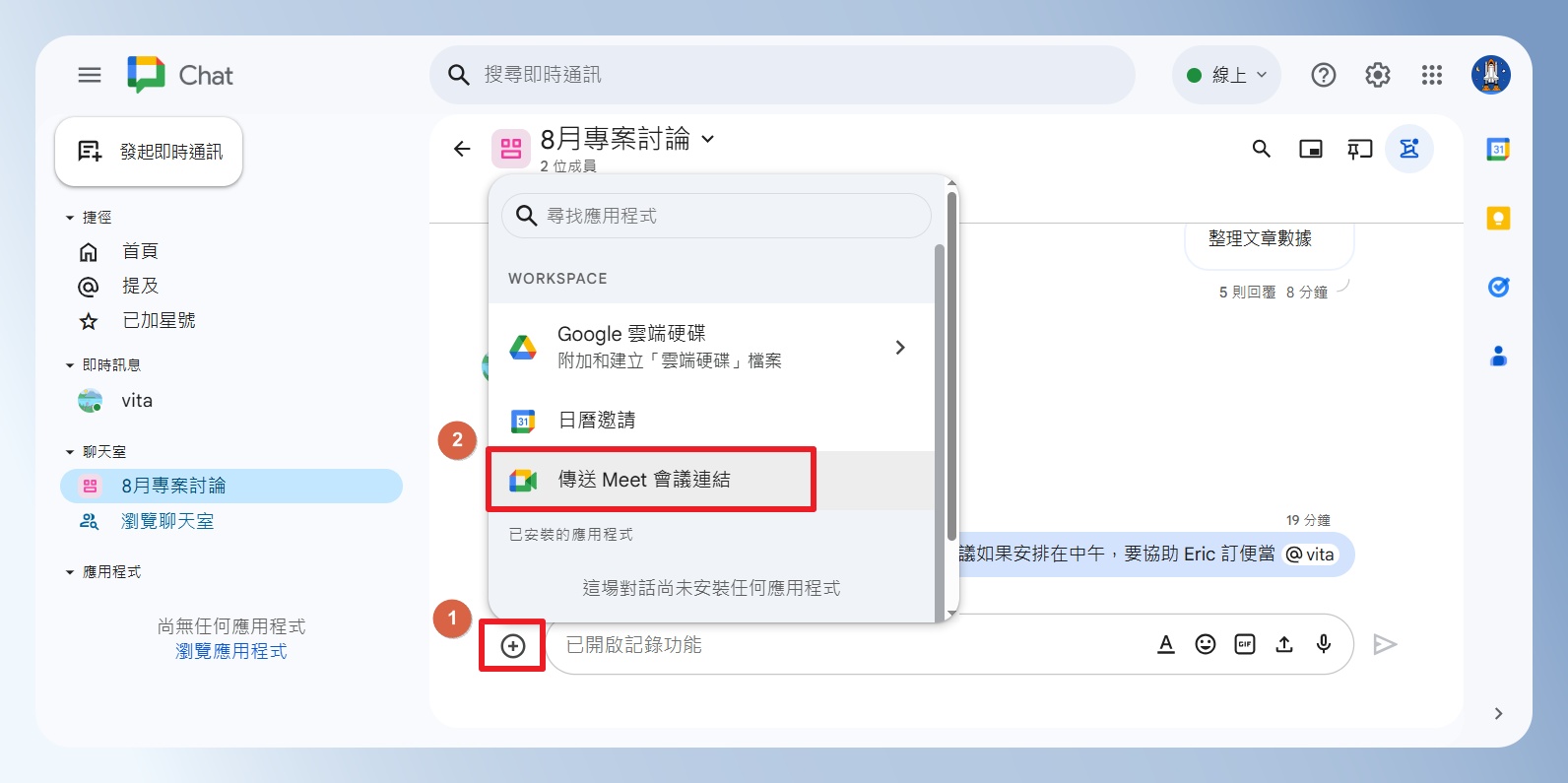The image size is (1568, 783).
Task: Open the 瀏覽應用程式 link
Action: (231, 651)
